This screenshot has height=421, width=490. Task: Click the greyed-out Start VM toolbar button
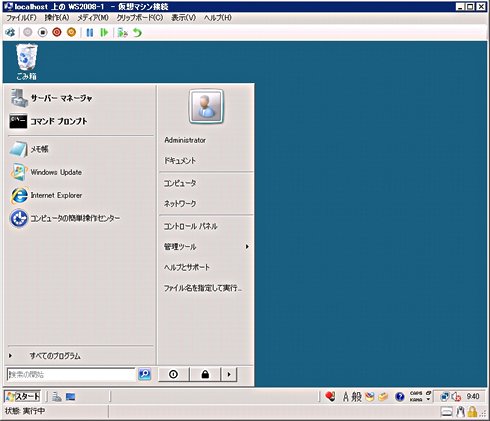[x=28, y=32]
